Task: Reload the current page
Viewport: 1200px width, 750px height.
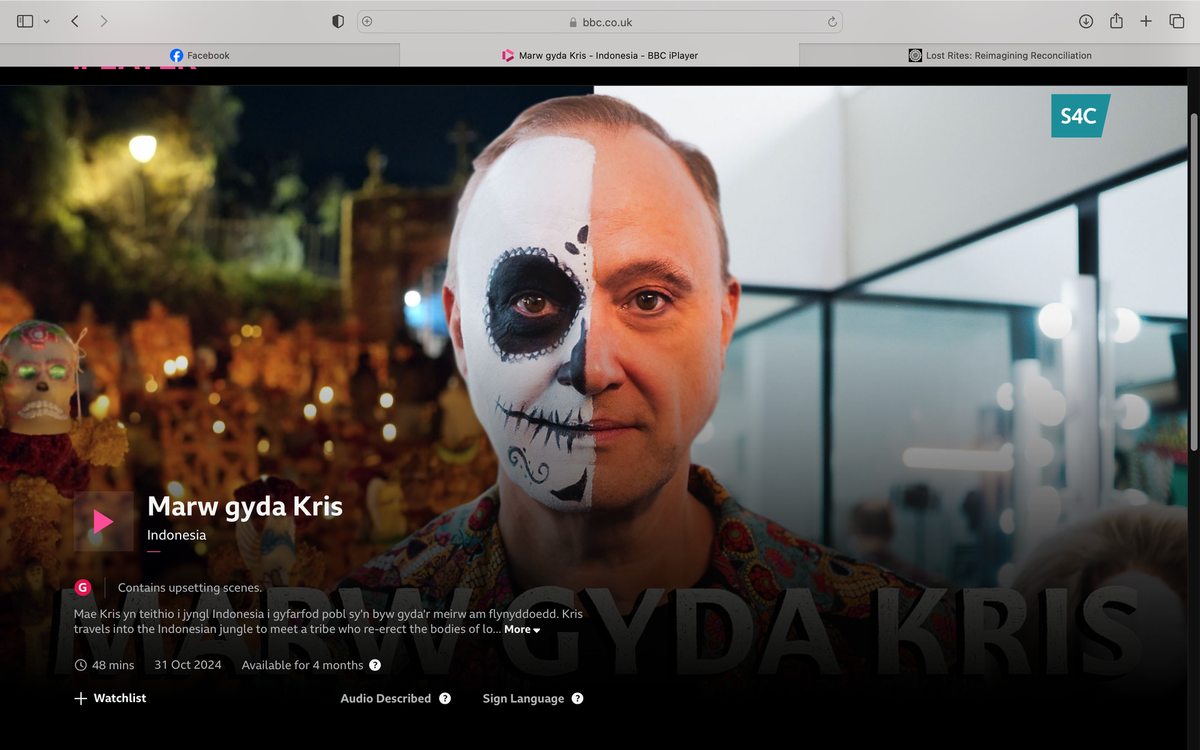Action: coord(831,21)
